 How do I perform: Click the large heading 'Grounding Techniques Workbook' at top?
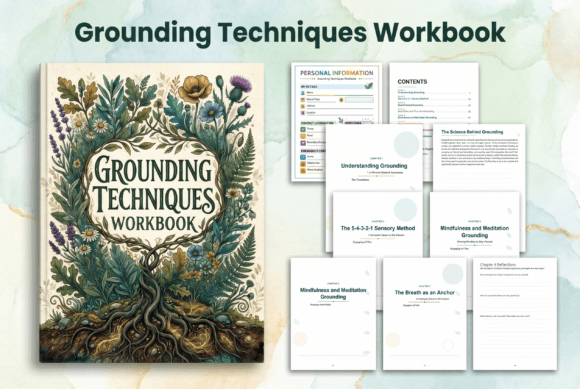point(290,33)
